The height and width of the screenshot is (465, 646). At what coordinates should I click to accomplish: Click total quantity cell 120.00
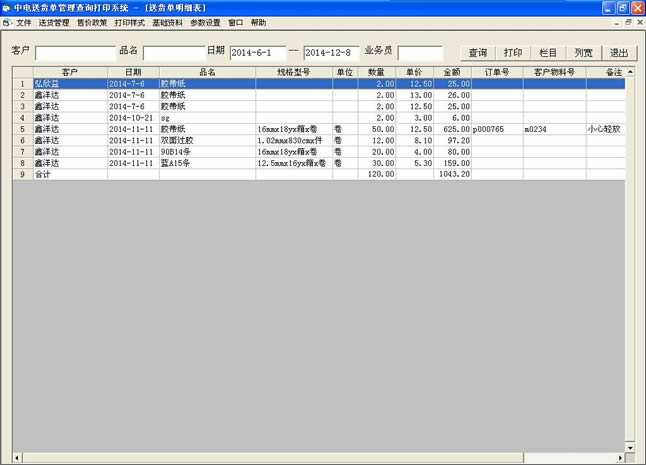377,174
